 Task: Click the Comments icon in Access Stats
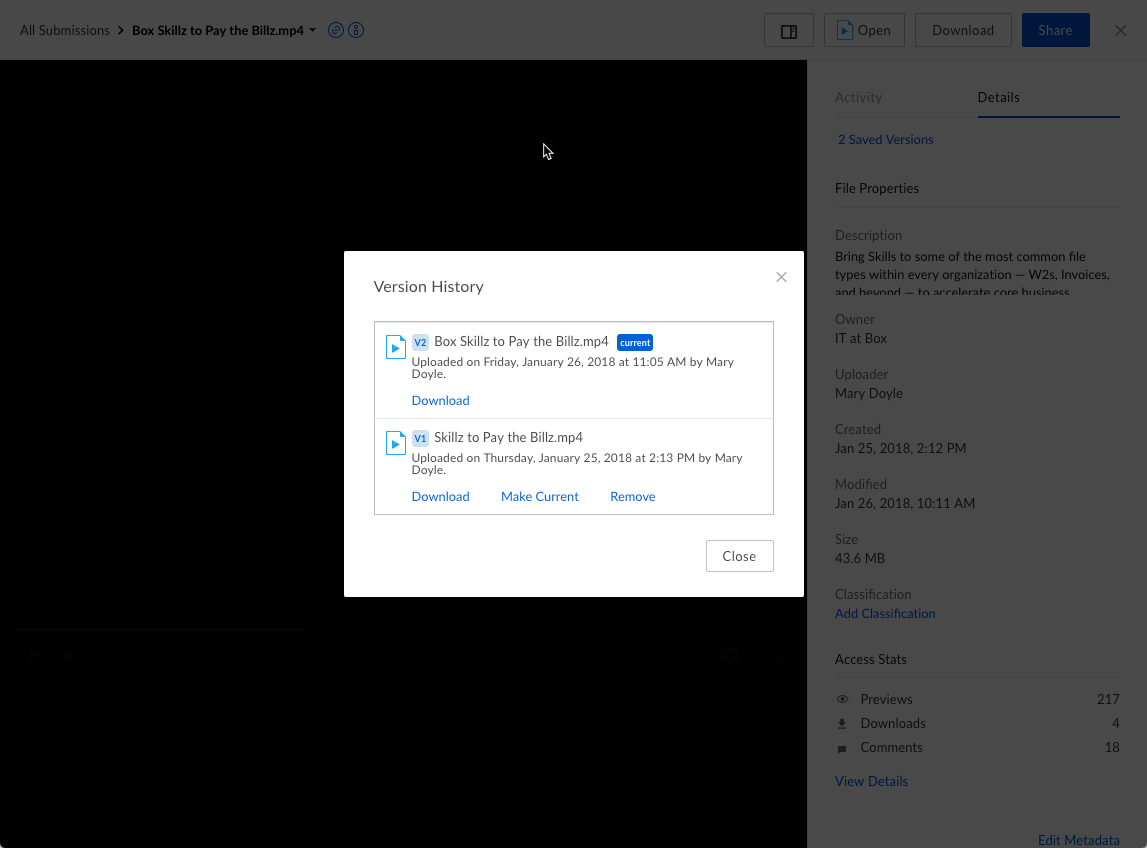841,747
